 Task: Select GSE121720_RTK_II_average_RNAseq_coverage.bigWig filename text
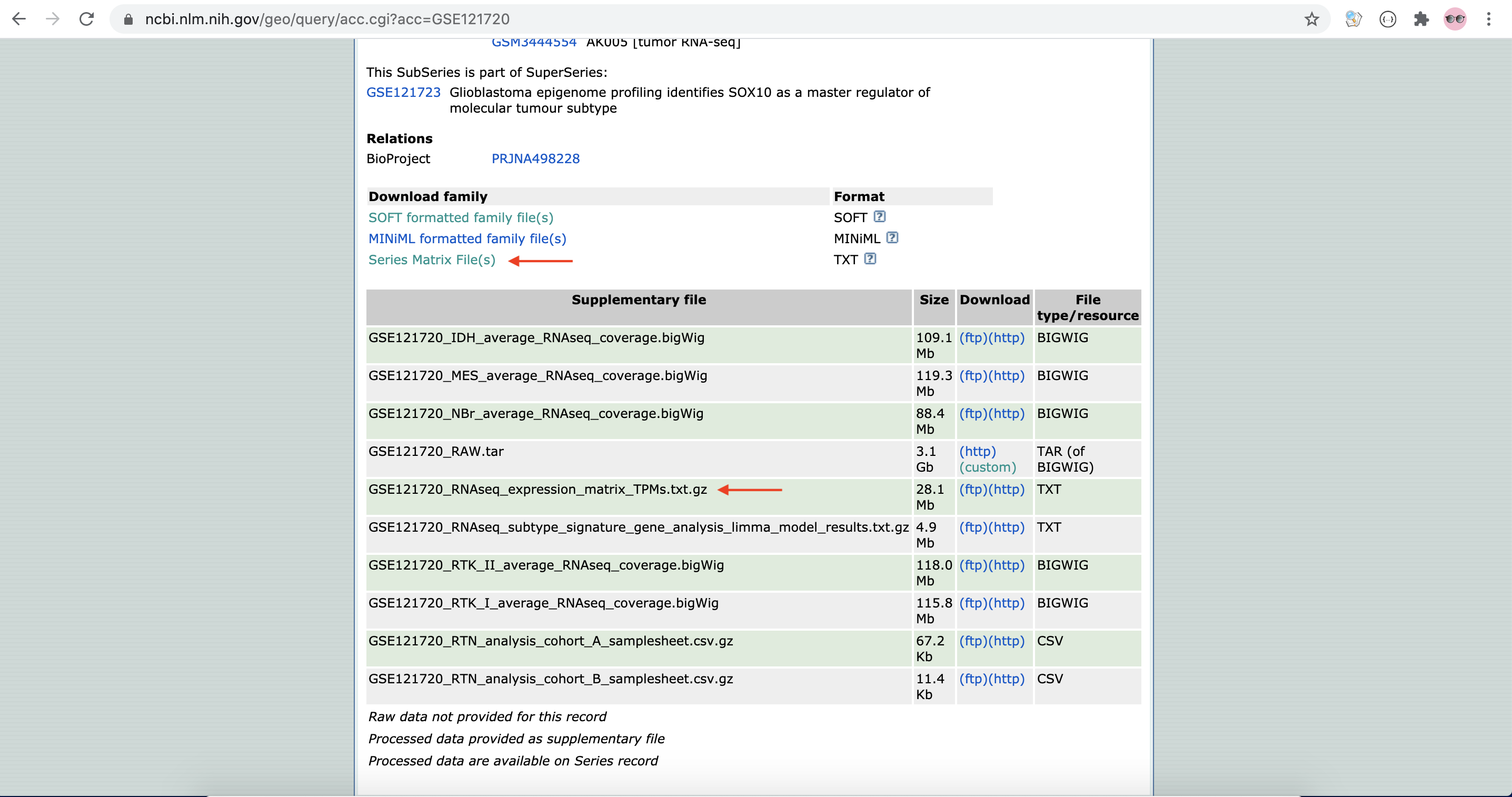(546, 565)
